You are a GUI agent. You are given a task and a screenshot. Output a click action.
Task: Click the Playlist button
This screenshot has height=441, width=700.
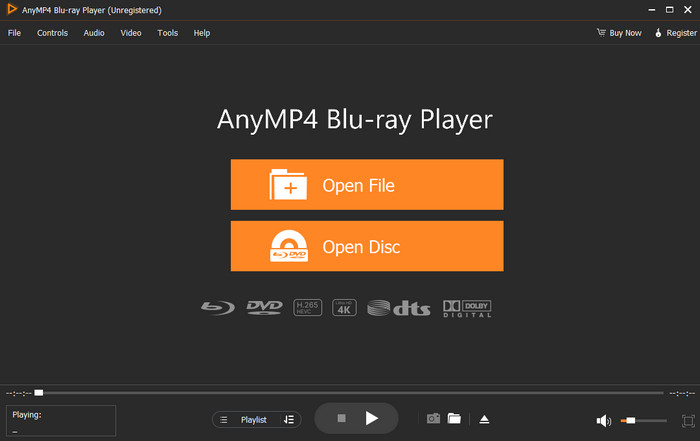pos(254,420)
